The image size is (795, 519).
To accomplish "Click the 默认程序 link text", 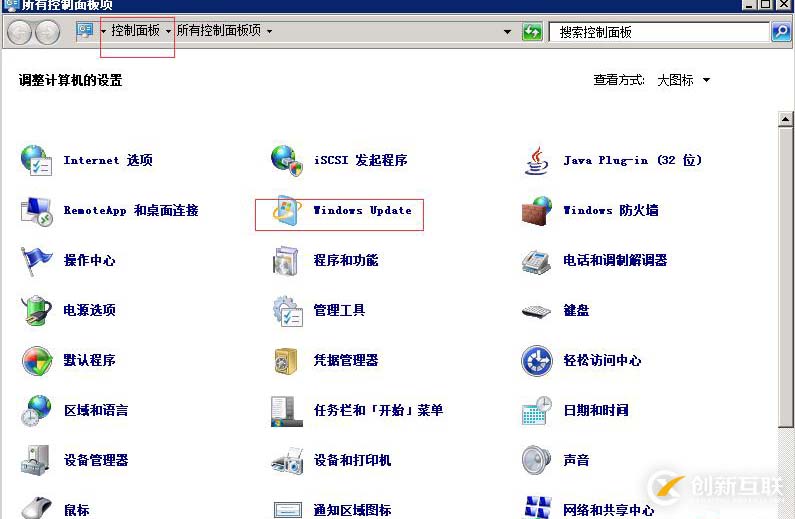I will [x=89, y=360].
